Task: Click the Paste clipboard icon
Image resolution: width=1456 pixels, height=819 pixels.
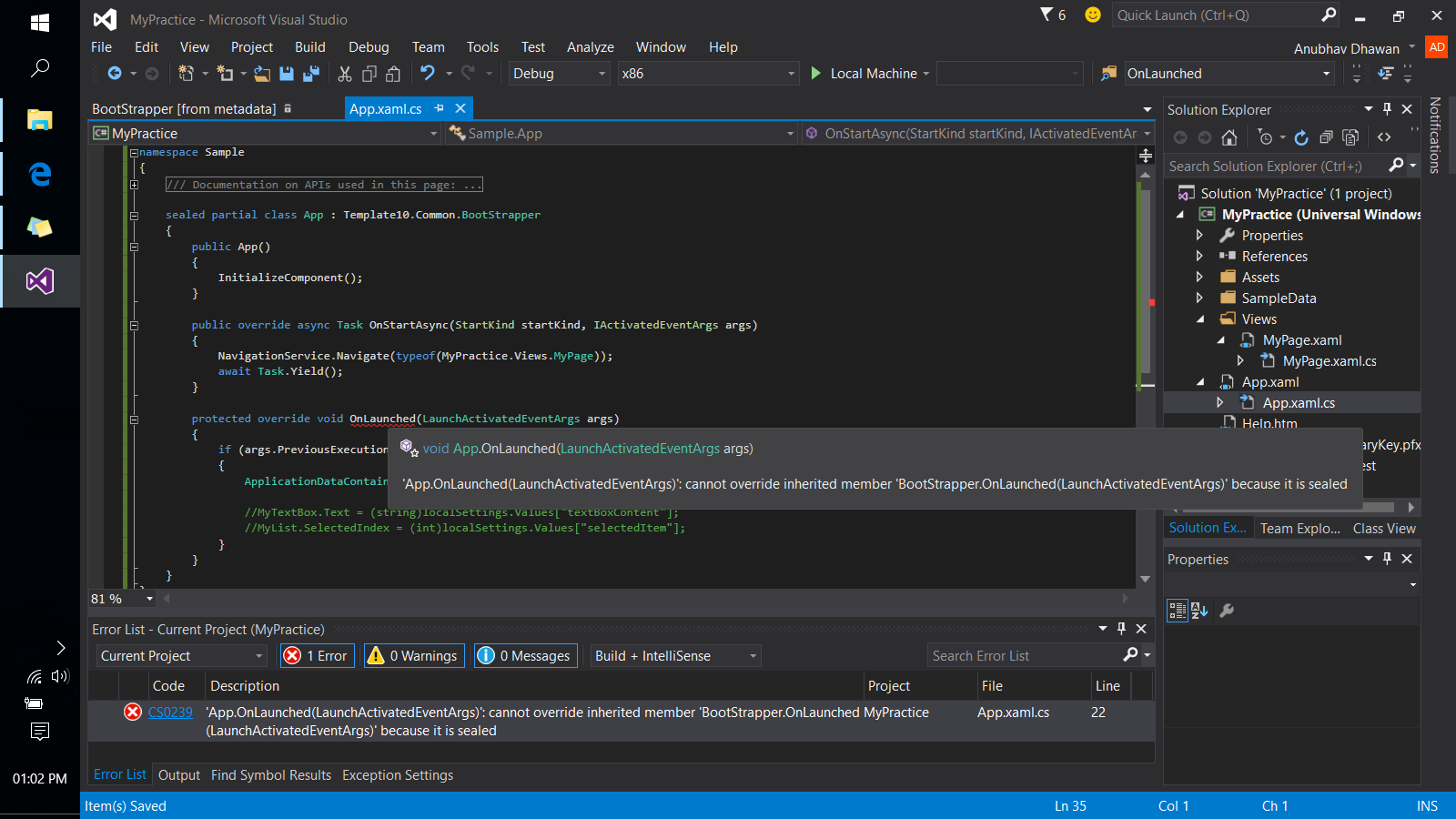Action: point(393,74)
